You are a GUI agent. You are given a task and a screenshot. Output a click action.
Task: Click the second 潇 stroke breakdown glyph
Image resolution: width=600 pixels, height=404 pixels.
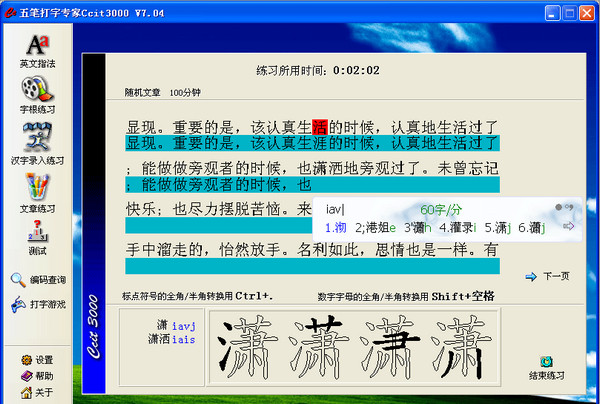[319, 347]
